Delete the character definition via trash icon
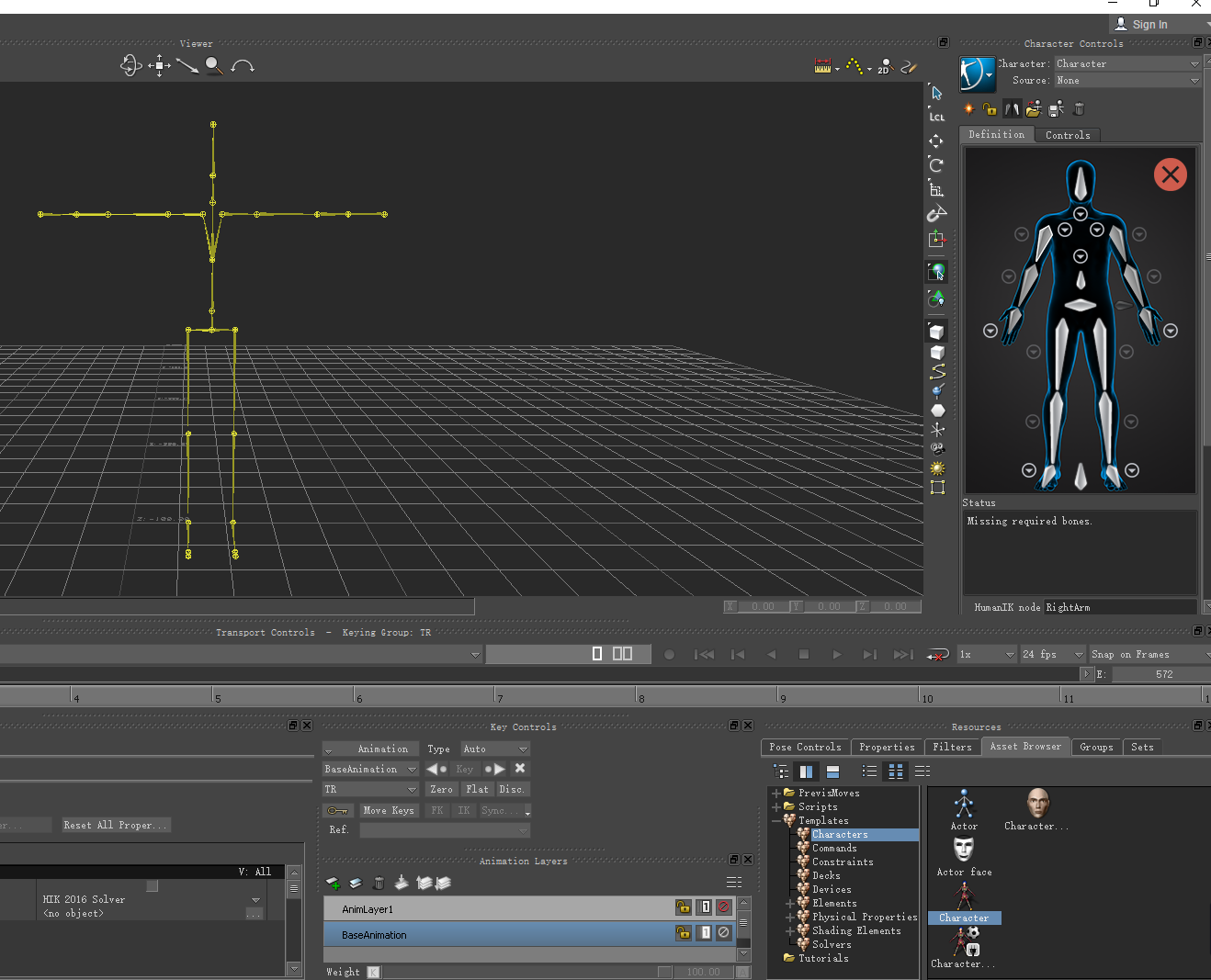Screen dimensions: 1211x980 coord(1078,108)
